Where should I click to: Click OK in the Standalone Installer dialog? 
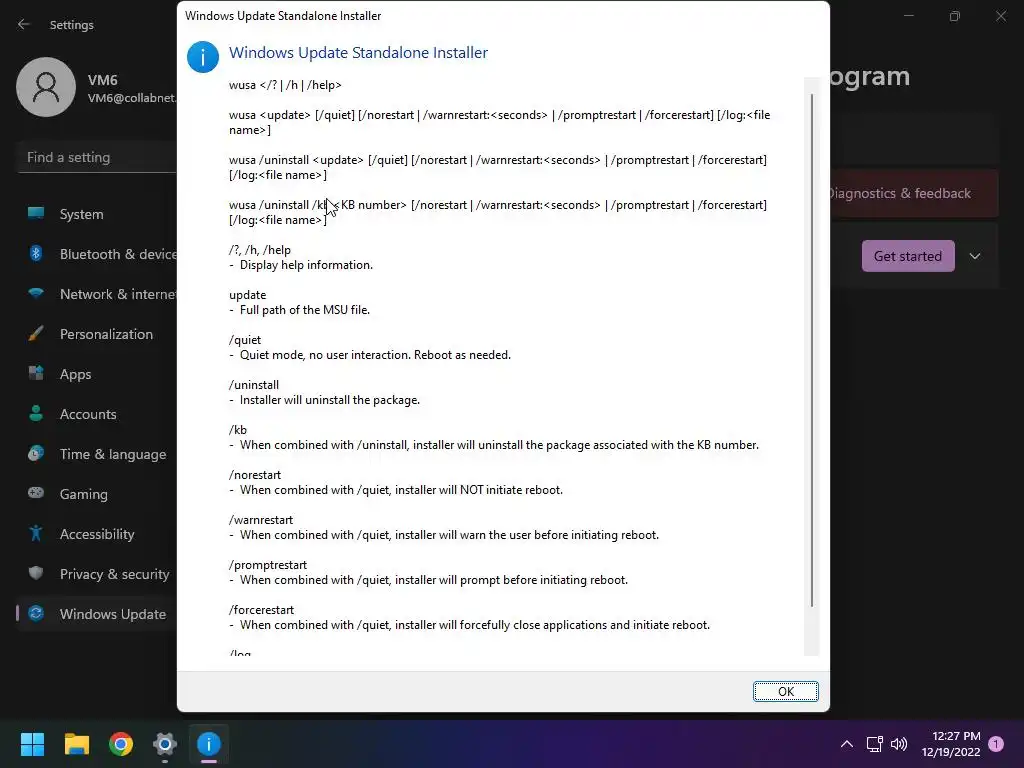coord(785,692)
